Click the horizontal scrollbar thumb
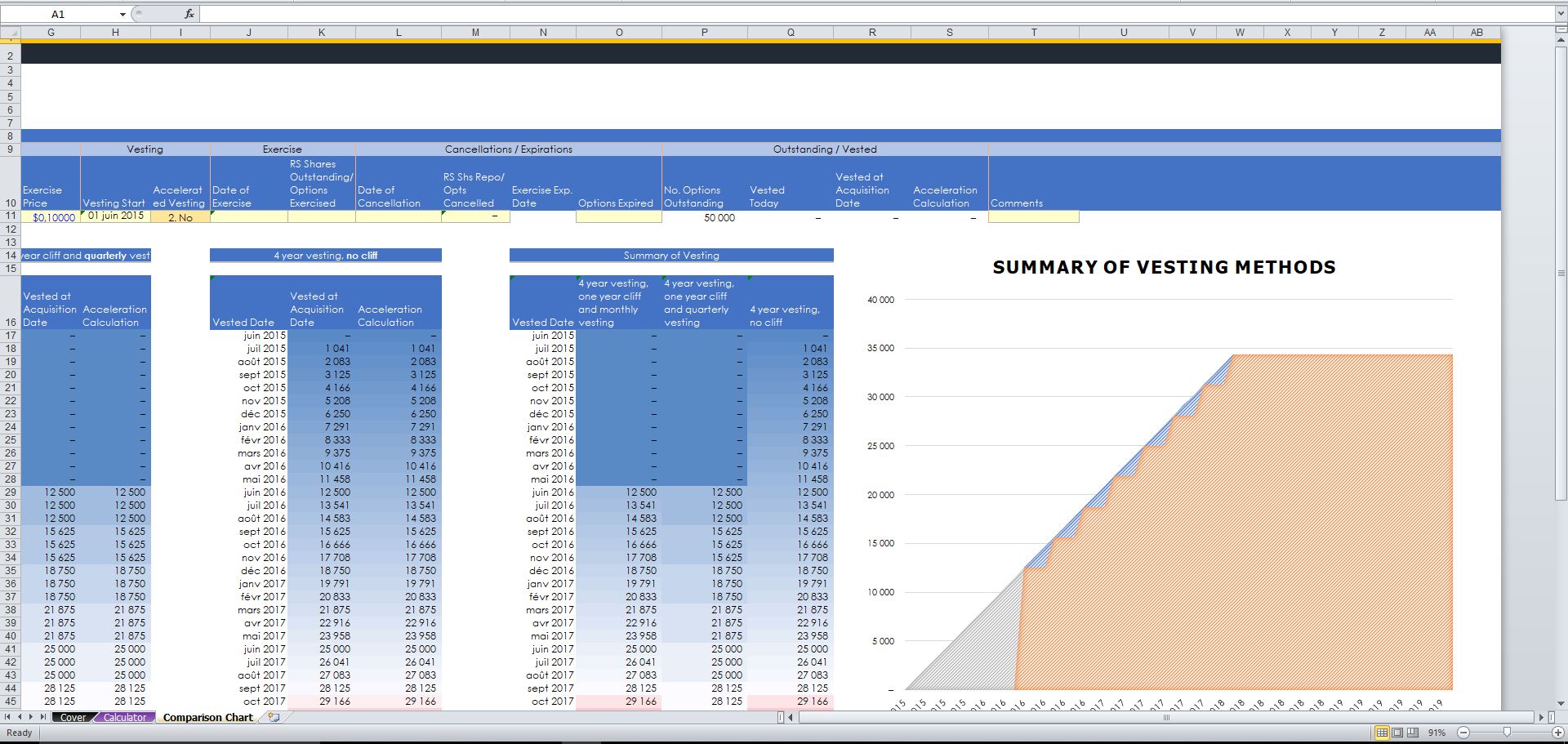The height and width of the screenshot is (744, 1568). click(x=1166, y=717)
